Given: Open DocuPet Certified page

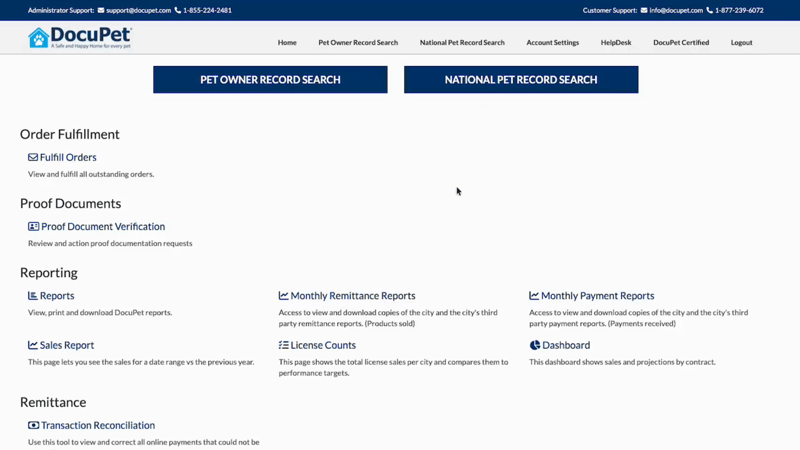Looking at the screenshot, I should coord(681,42).
